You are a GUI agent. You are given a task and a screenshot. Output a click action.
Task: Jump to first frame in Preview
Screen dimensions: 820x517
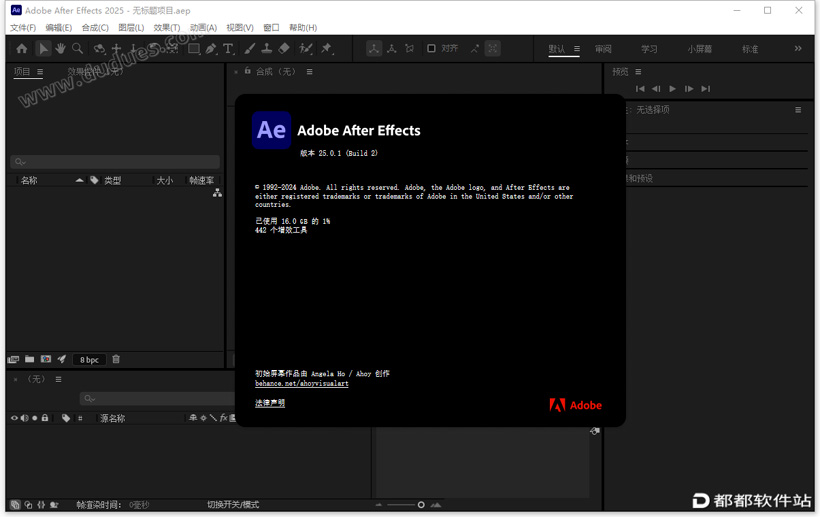pos(640,89)
